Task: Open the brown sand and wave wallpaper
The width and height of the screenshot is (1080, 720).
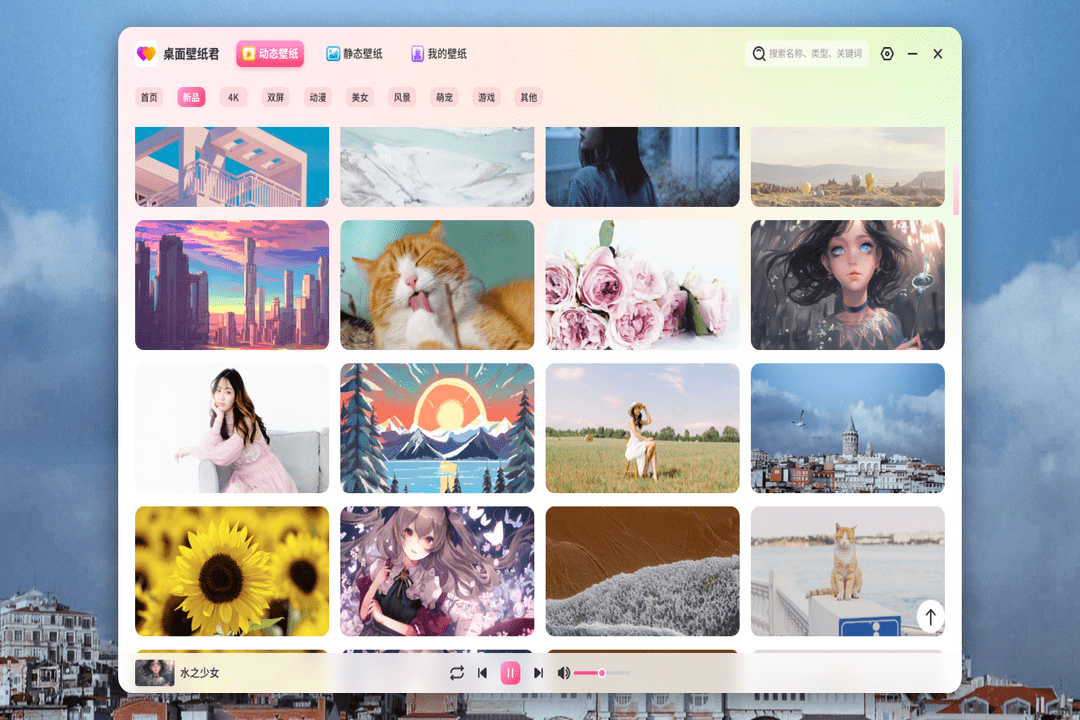Action: [x=643, y=571]
